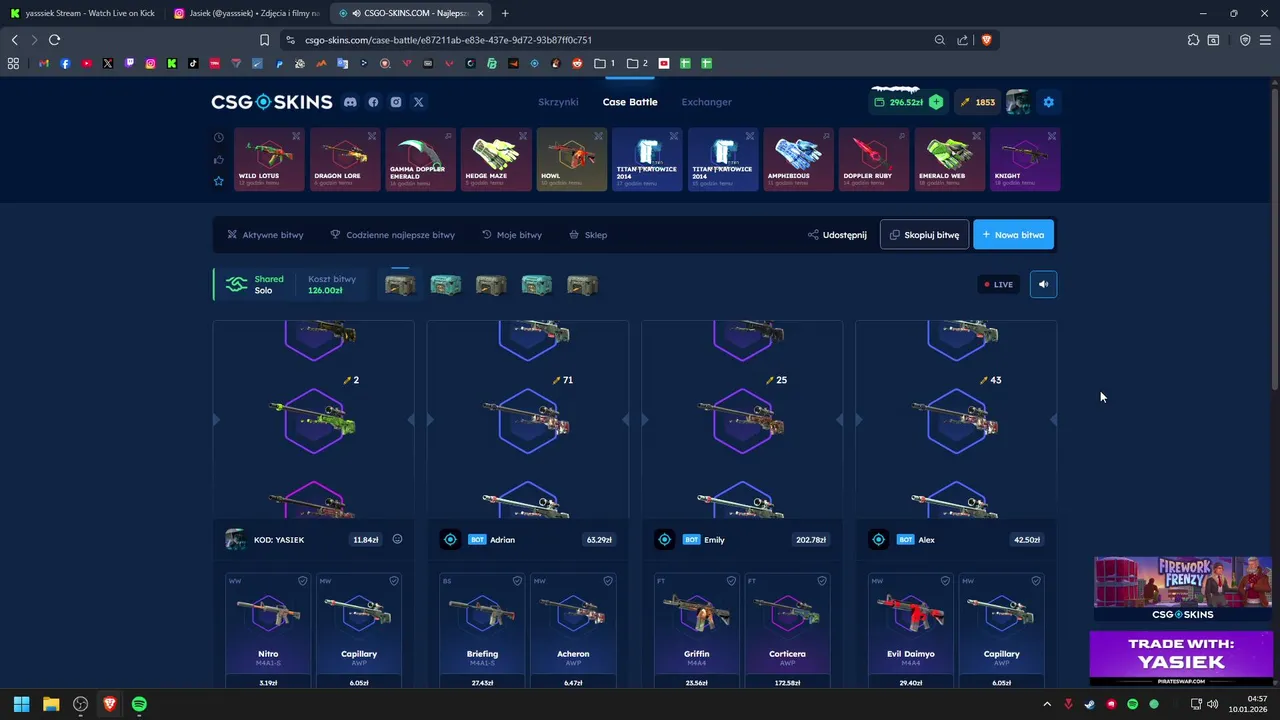1280x720 pixels.
Task: Open the Case Battle tab
Action: click(x=630, y=102)
